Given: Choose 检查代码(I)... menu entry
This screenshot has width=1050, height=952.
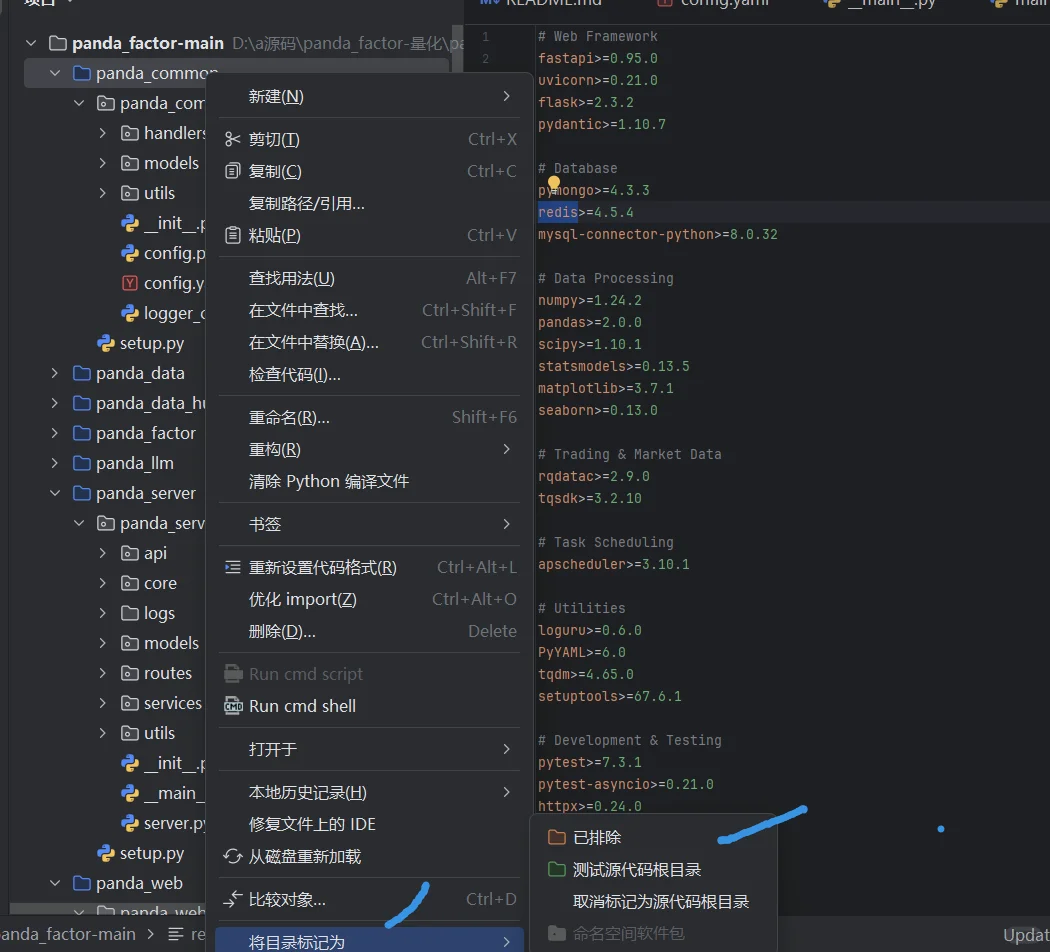Looking at the screenshot, I should (x=369, y=375).
